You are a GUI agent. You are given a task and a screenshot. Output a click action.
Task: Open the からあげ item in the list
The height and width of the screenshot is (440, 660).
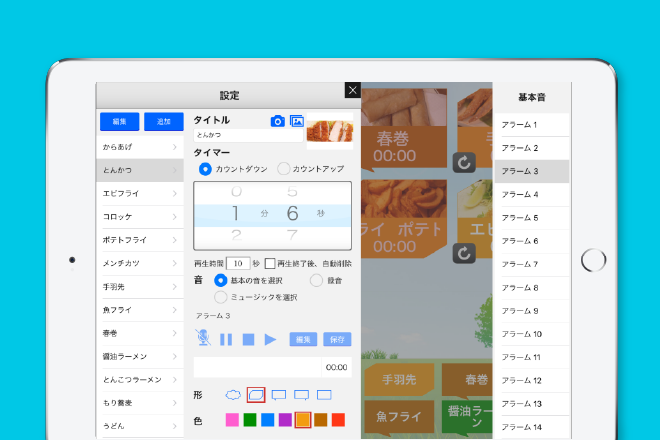(139, 147)
